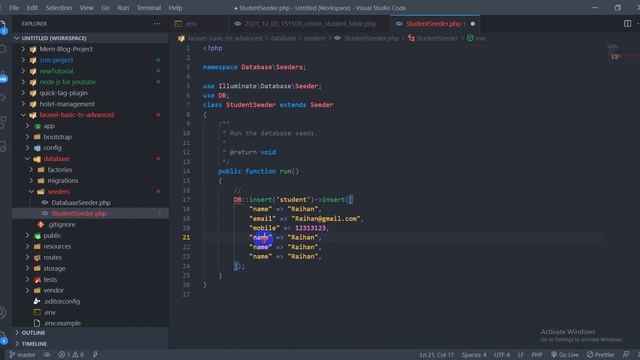The height and width of the screenshot is (360, 640).
Task: Open the problems errors and warnings indicator
Action: (71, 355)
